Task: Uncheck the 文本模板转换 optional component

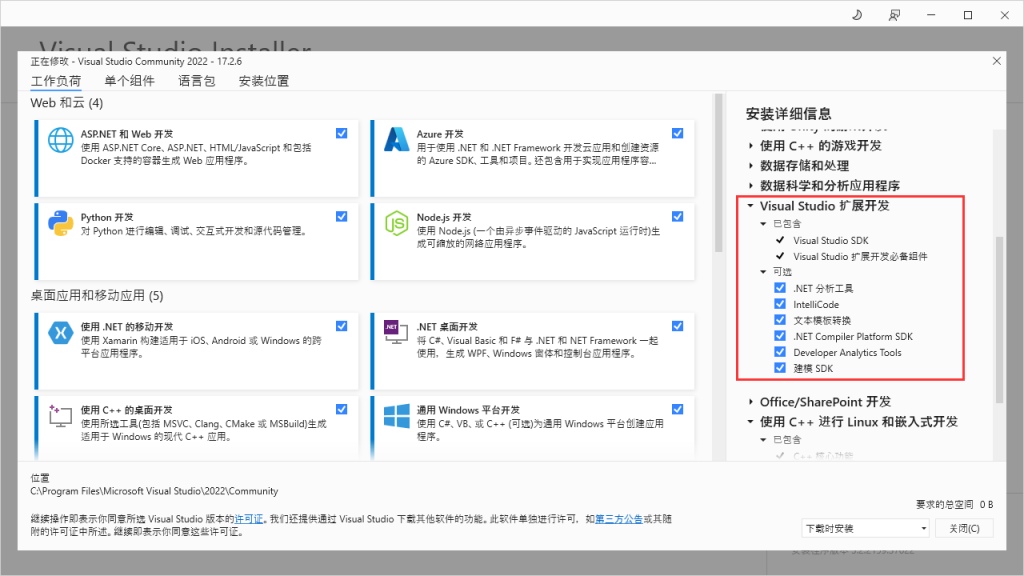Action: pyautogui.click(x=780, y=320)
